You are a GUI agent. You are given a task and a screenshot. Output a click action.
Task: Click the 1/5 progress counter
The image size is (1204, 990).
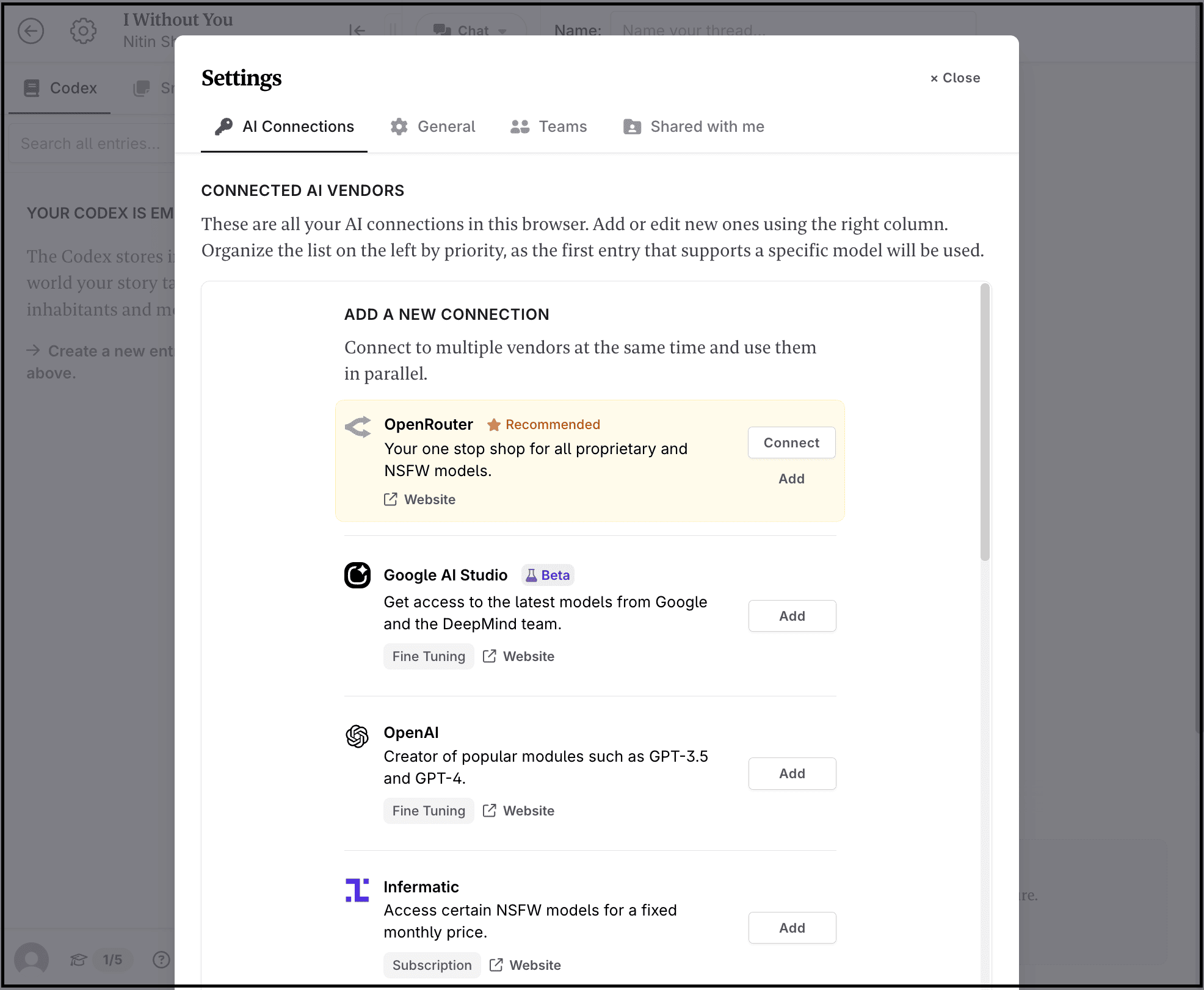coord(112,960)
